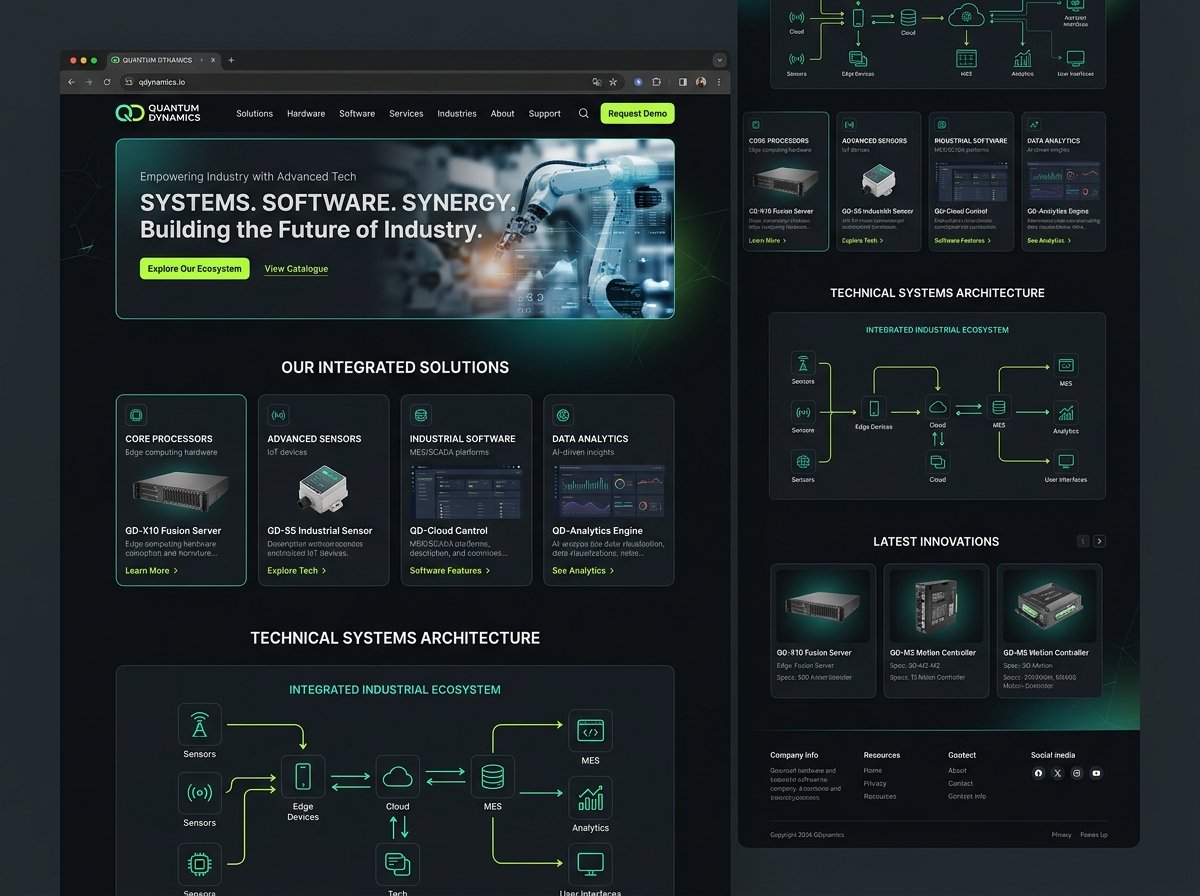Open GD-X10 Fusion Server thumbnail in Latest Innovations
1200x896 pixels.
(823, 606)
